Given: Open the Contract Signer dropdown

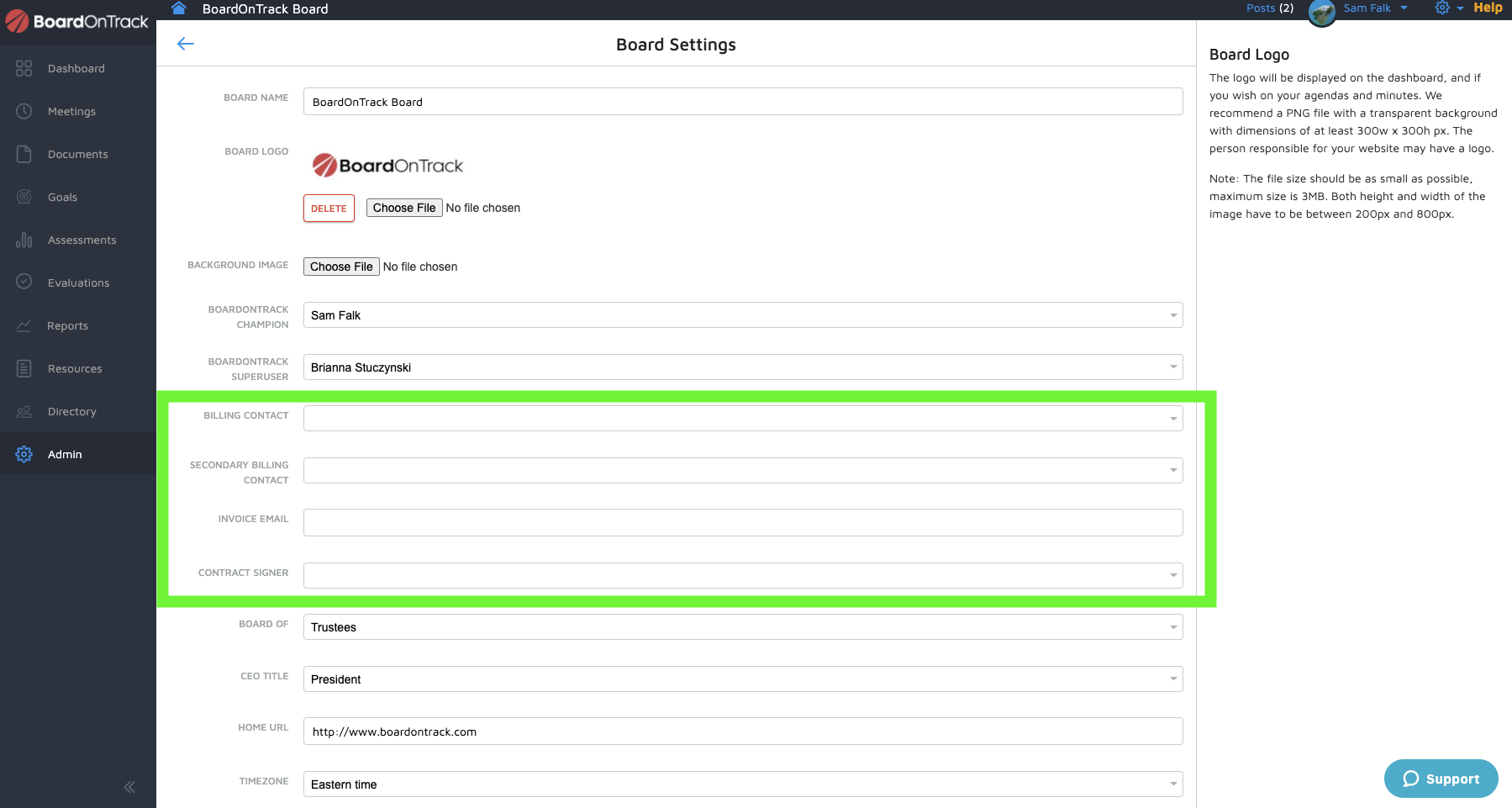Looking at the screenshot, I should [x=743, y=575].
